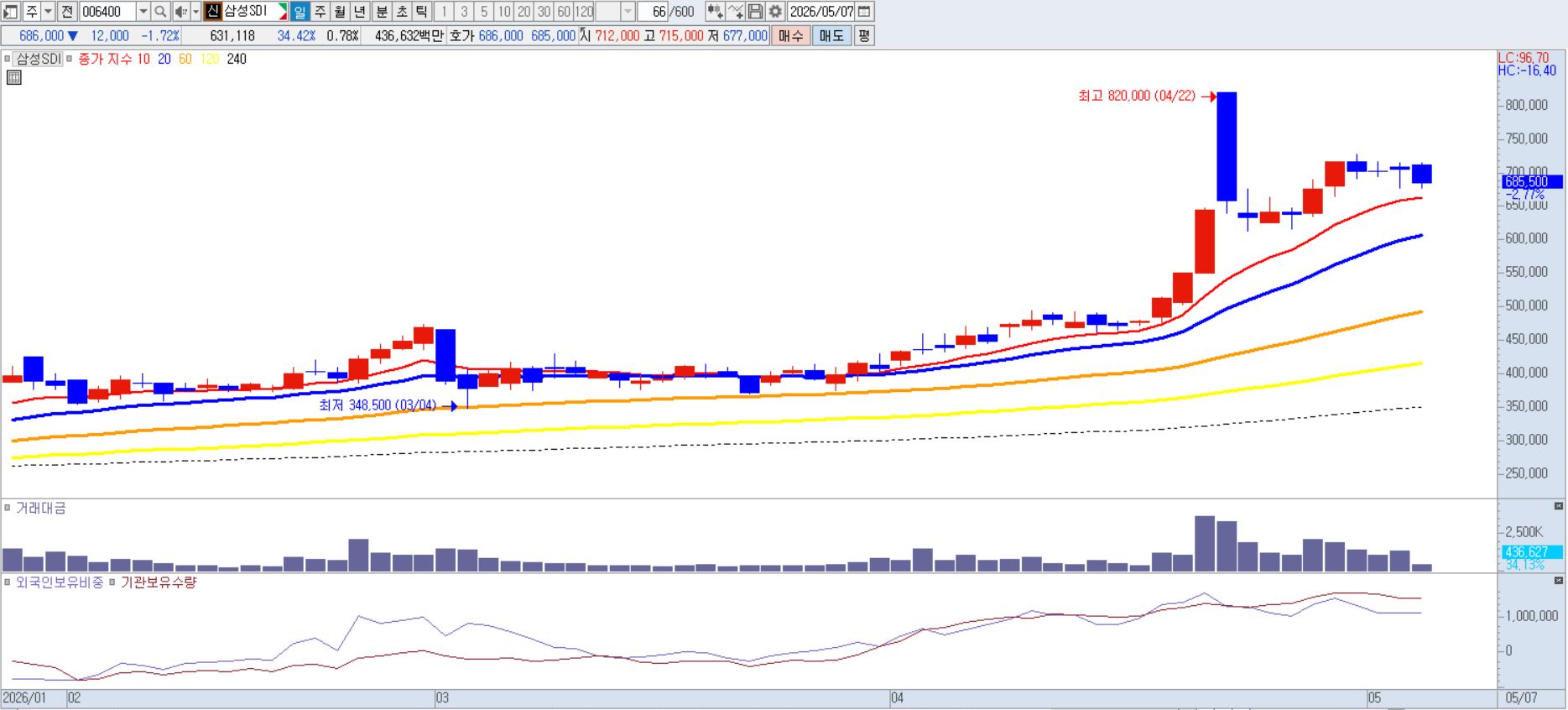Click the 매수 buy button
The image size is (1568, 710).
click(x=790, y=36)
